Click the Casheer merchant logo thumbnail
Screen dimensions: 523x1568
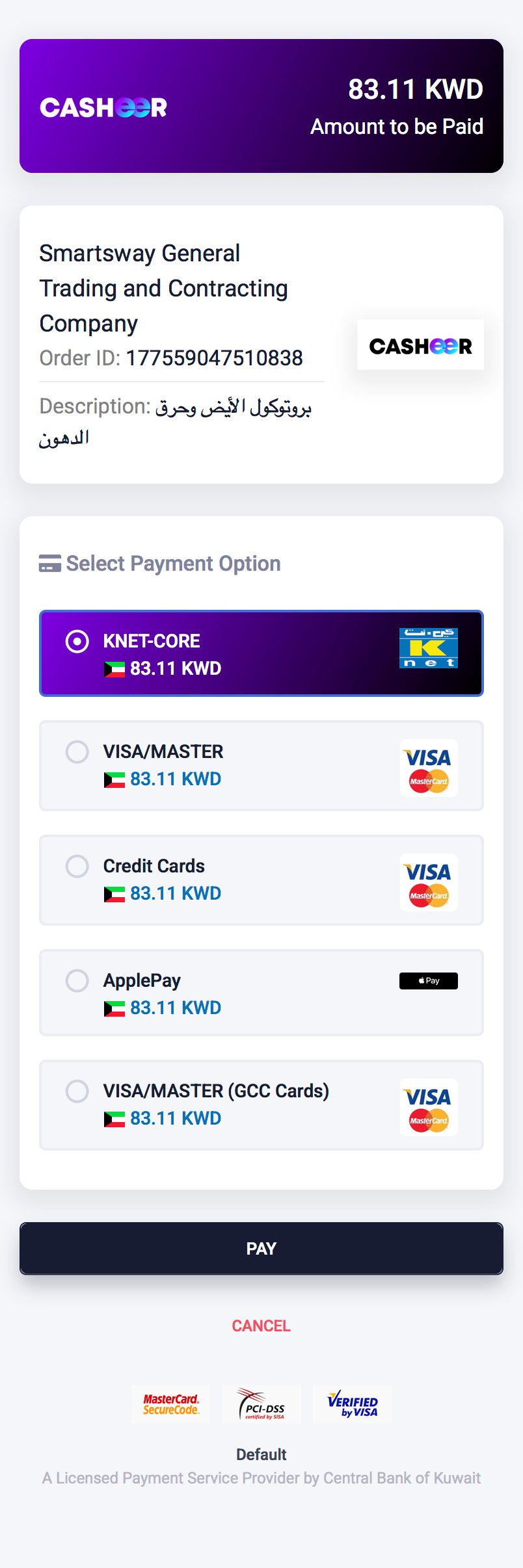[420, 345]
